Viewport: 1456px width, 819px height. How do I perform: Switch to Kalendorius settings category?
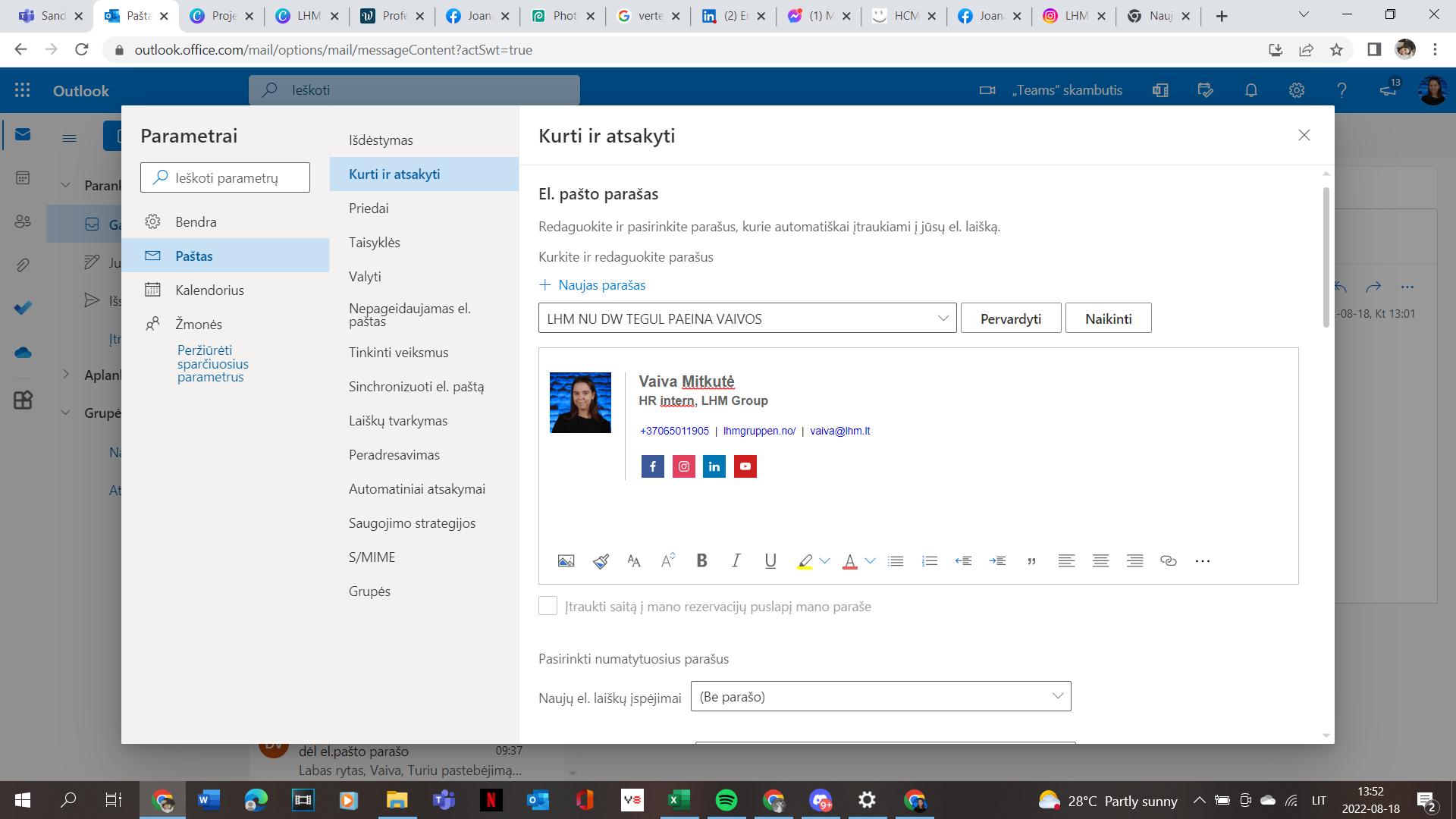pyautogui.click(x=209, y=290)
